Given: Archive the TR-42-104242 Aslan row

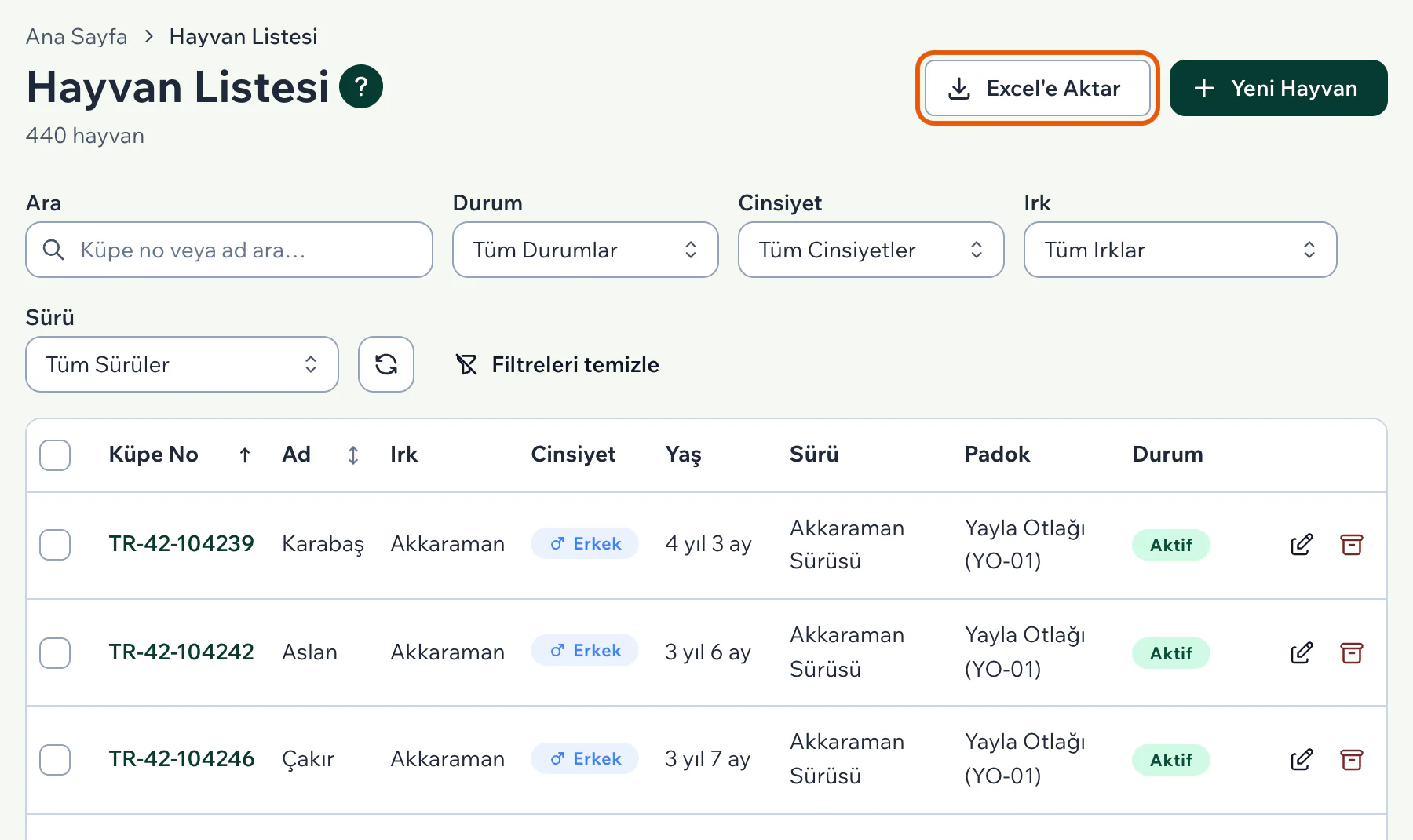Looking at the screenshot, I should [x=1352, y=652].
